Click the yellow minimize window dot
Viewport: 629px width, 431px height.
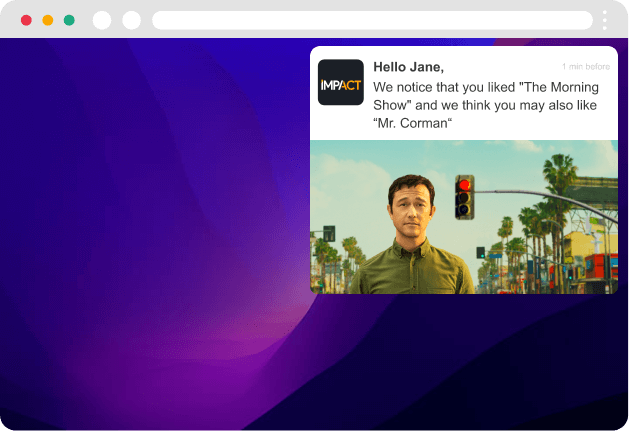pos(48,20)
